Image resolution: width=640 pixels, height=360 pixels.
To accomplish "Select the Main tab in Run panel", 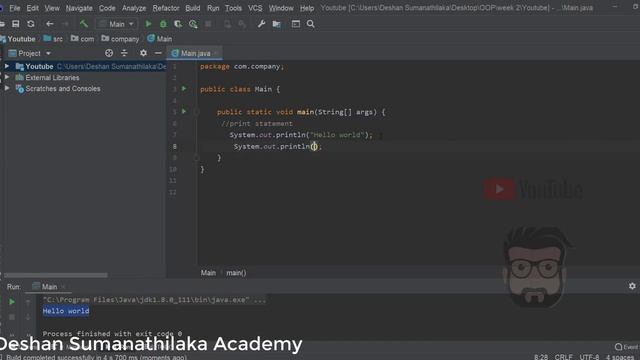I will coord(49,287).
